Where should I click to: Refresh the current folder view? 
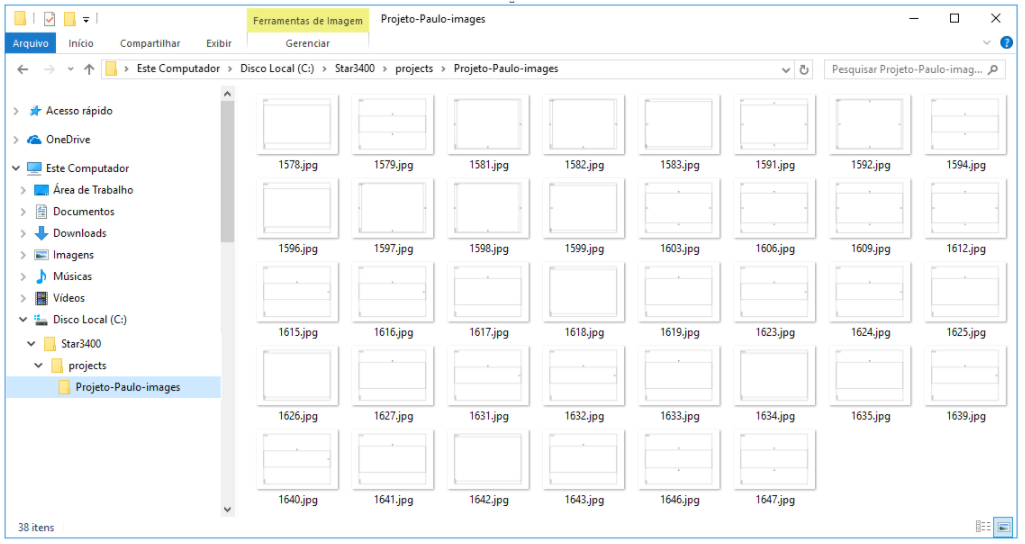pos(804,69)
